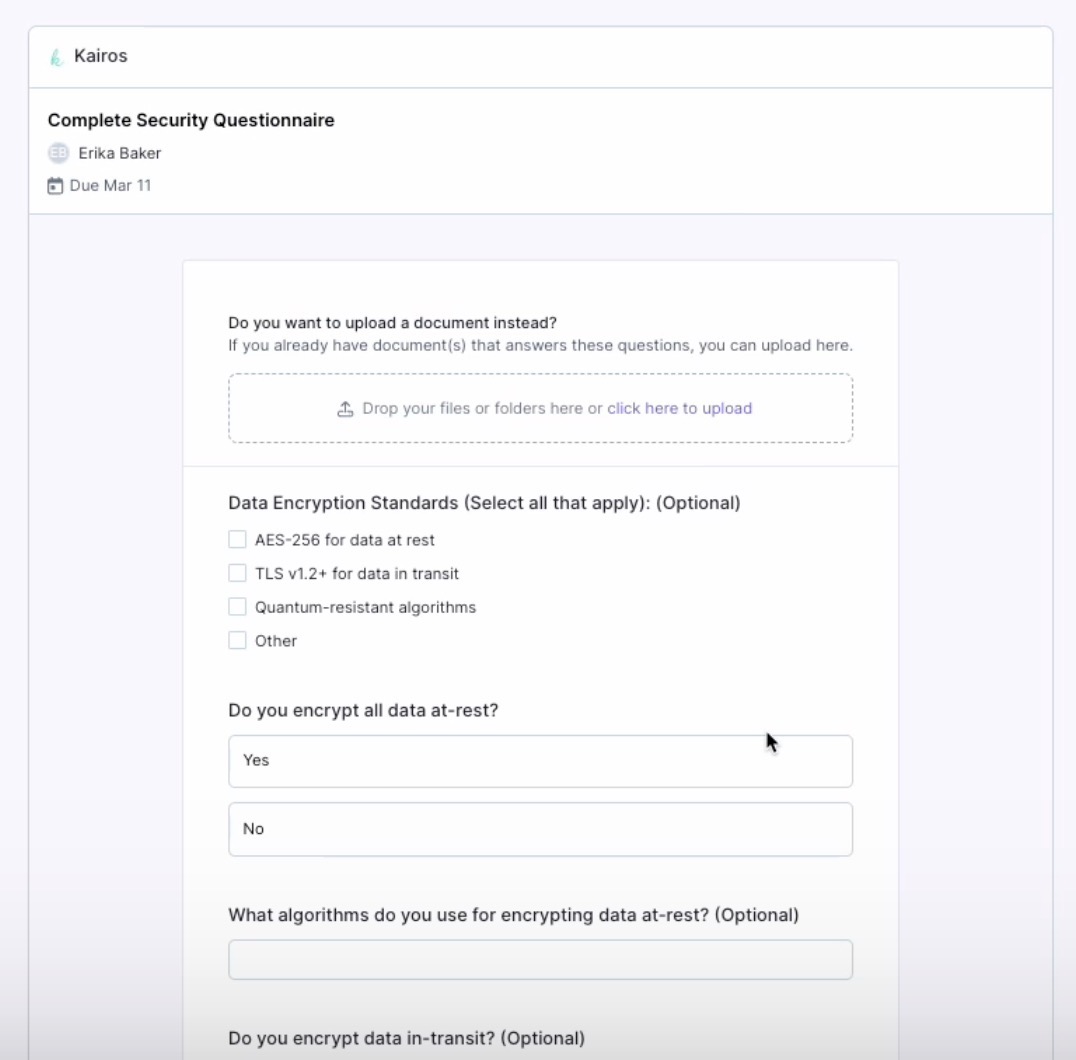Screen dimensions: 1076x1060
Task: Click the Do you encrypt data in-transit question
Action: point(406,1038)
